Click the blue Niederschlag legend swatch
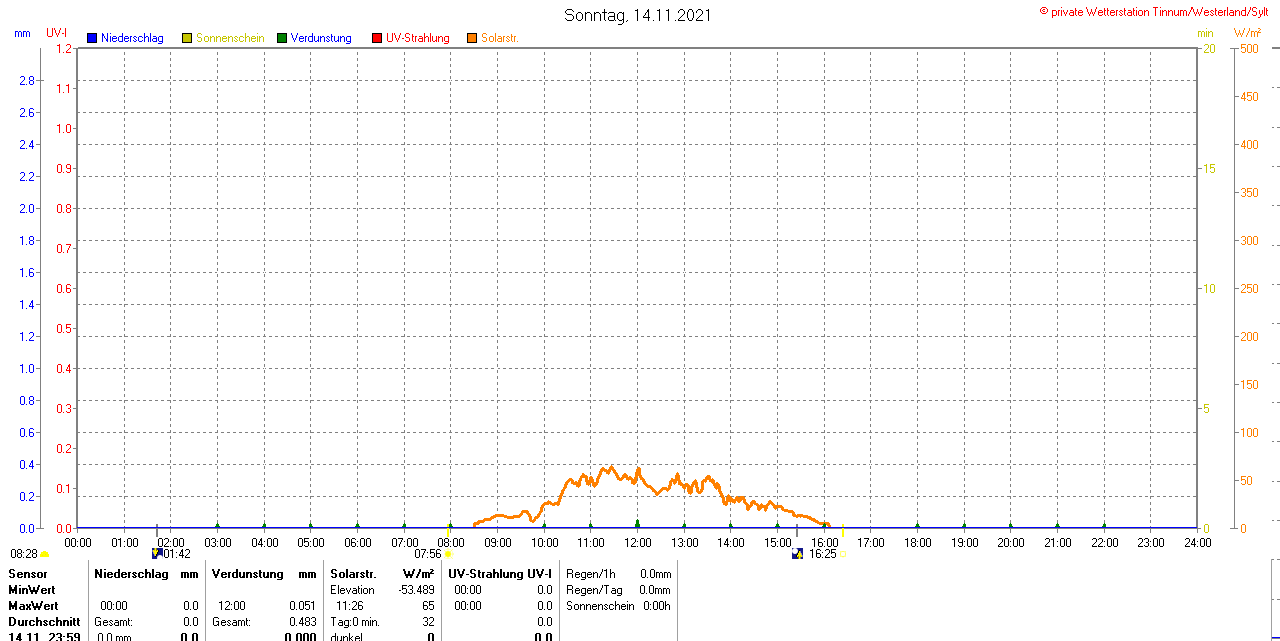1280x641 pixels. pos(92,38)
